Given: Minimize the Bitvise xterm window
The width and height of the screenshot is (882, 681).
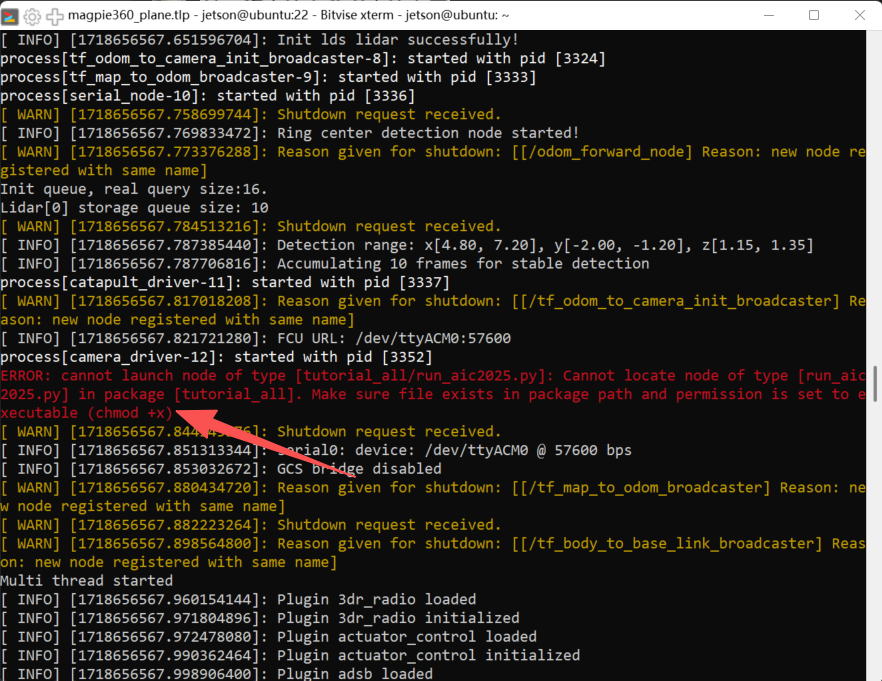Looking at the screenshot, I should (x=768, y=16).
